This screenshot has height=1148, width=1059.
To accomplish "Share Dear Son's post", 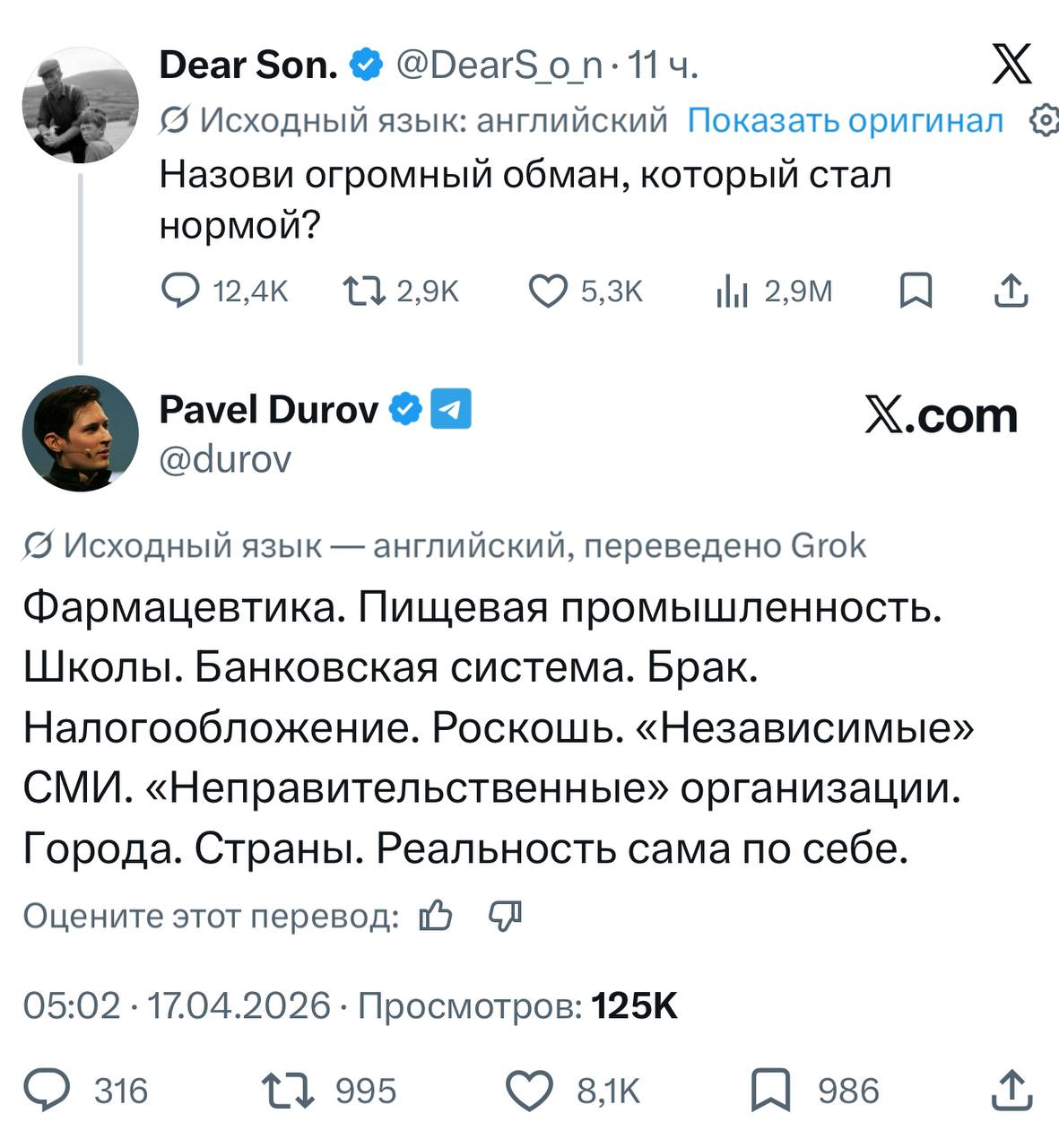I will pos(1011,291).
